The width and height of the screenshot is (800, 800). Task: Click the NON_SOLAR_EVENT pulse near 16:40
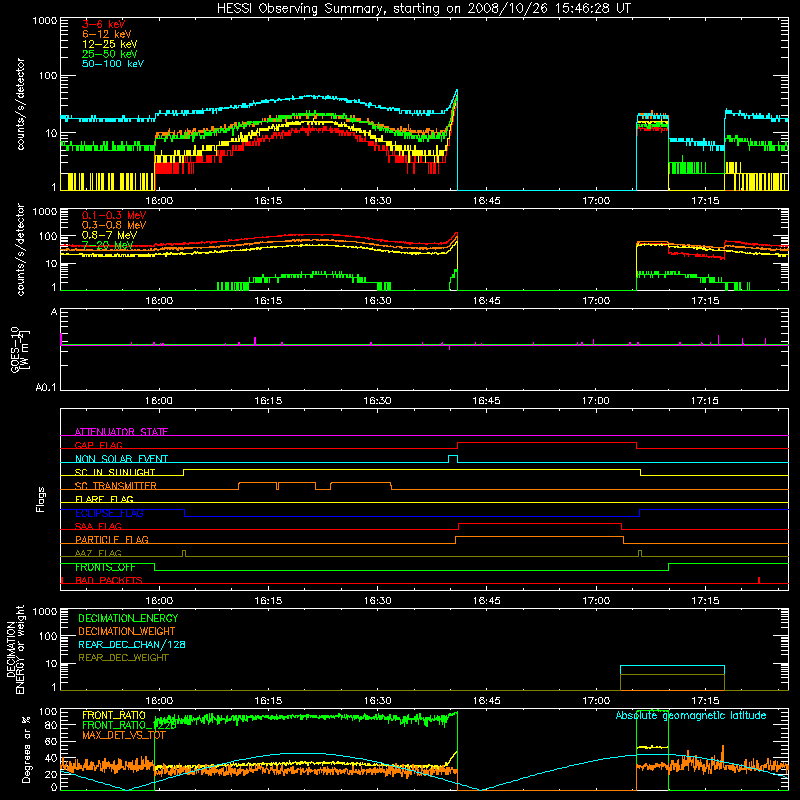[453, 459]
